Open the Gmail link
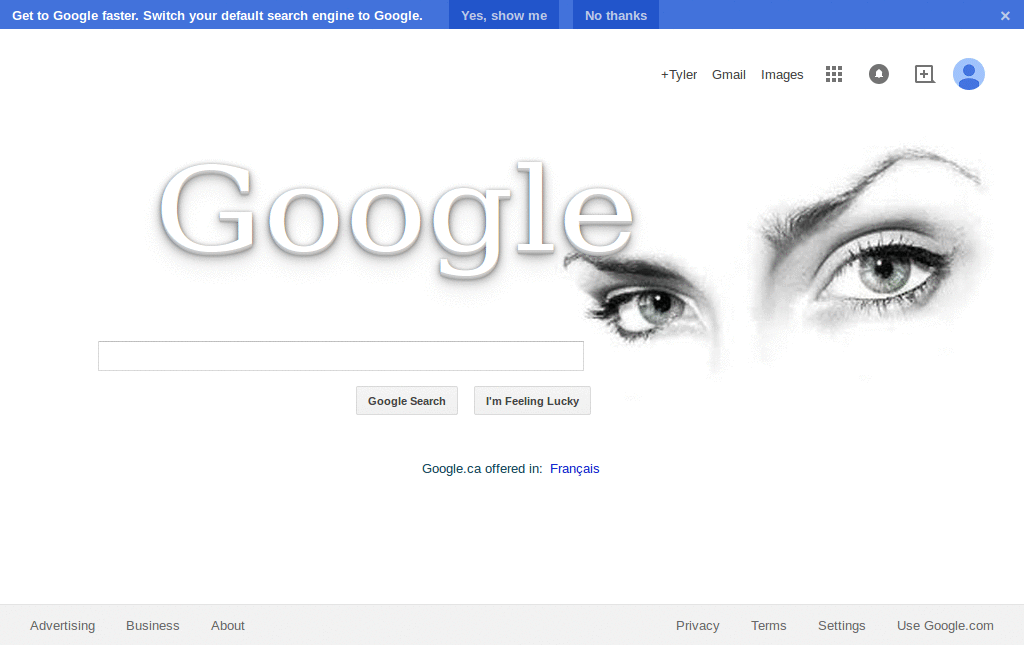 pos(729,75)
